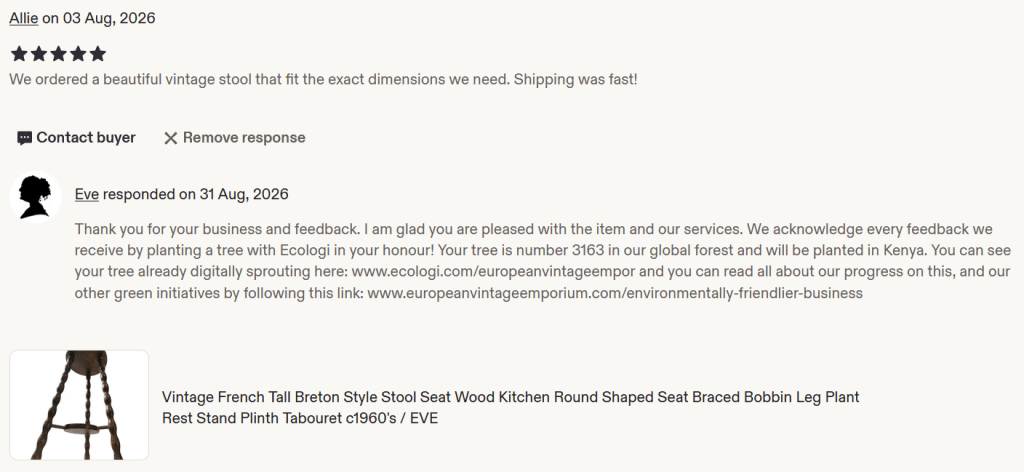
Task: Click the Remove response text
Action: (244, 138)
